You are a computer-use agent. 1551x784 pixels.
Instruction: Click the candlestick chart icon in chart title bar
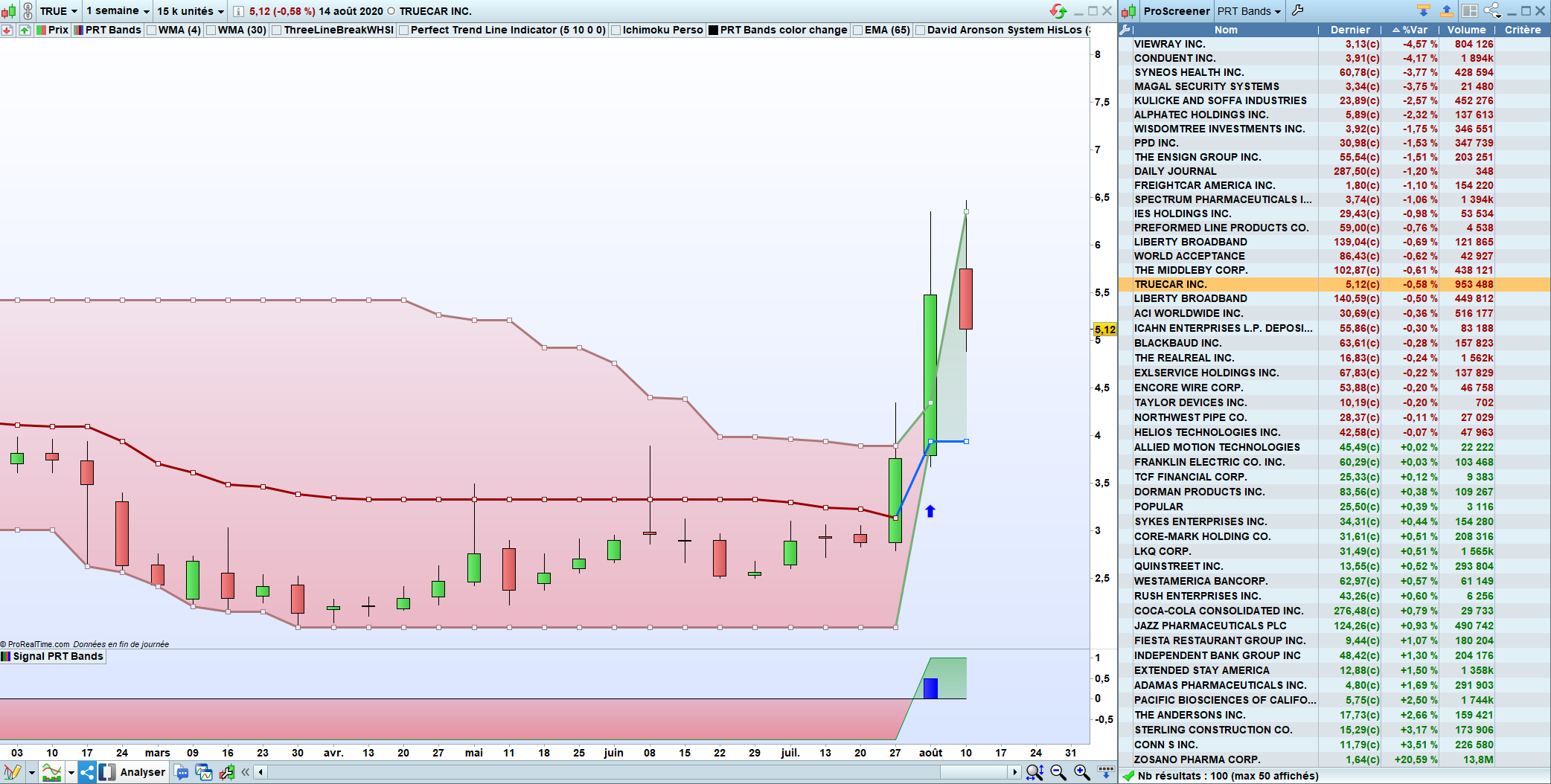[x=8, y=11]
